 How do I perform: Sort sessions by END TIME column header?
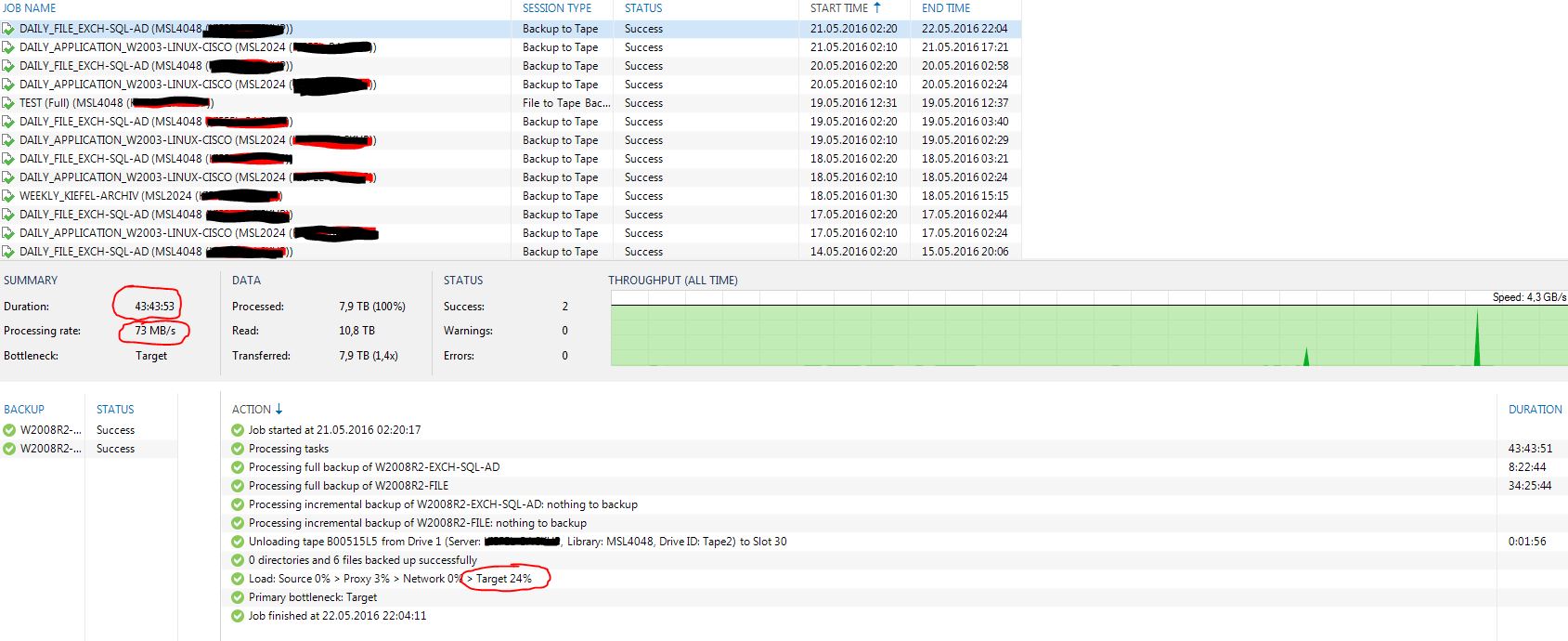pos(945,8)
